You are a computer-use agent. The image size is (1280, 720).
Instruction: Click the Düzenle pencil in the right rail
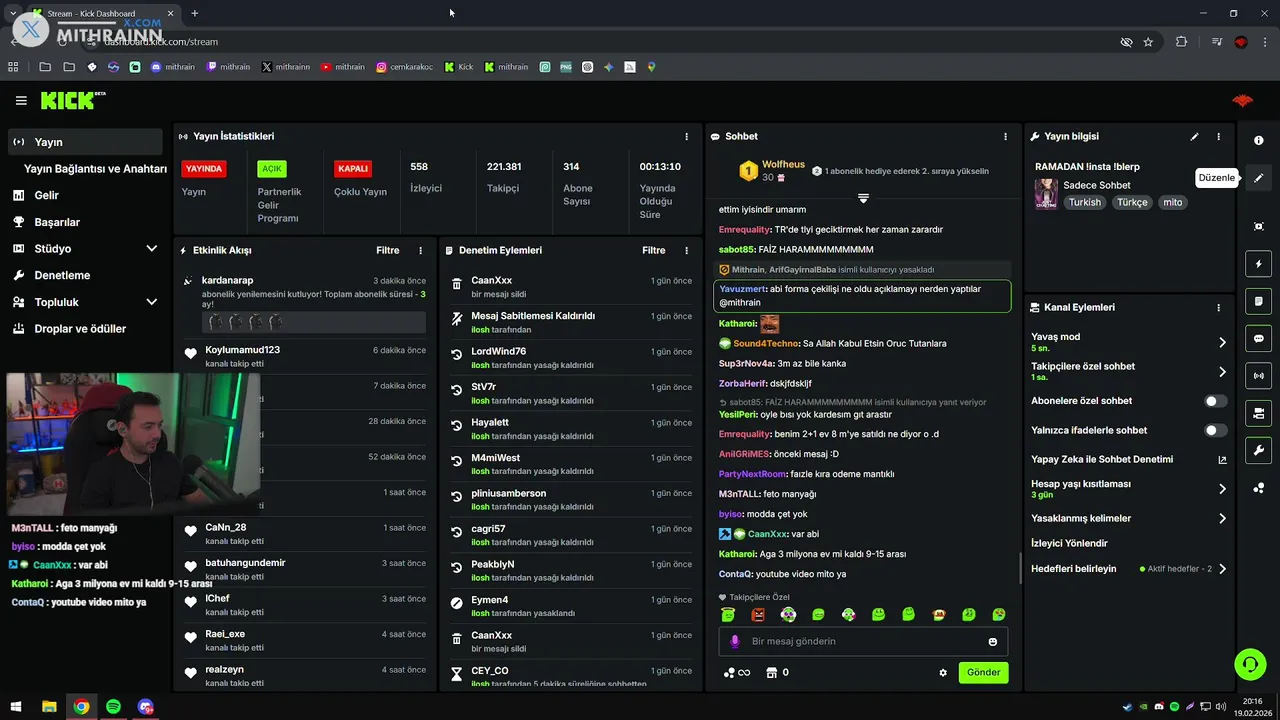(1259, 178)
